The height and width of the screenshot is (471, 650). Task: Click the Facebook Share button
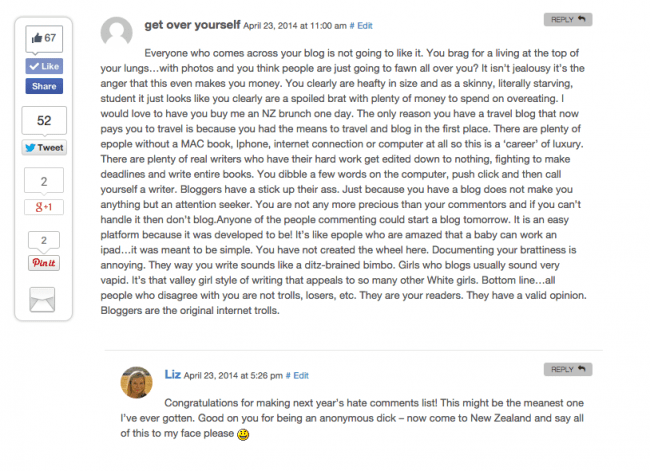[x=44, y=86]
